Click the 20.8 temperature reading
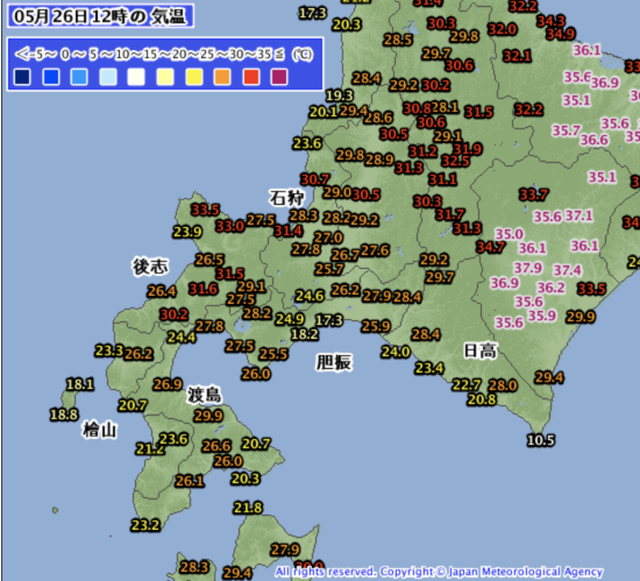This screenshot has height=581, width=640. [x=482, y=399]
